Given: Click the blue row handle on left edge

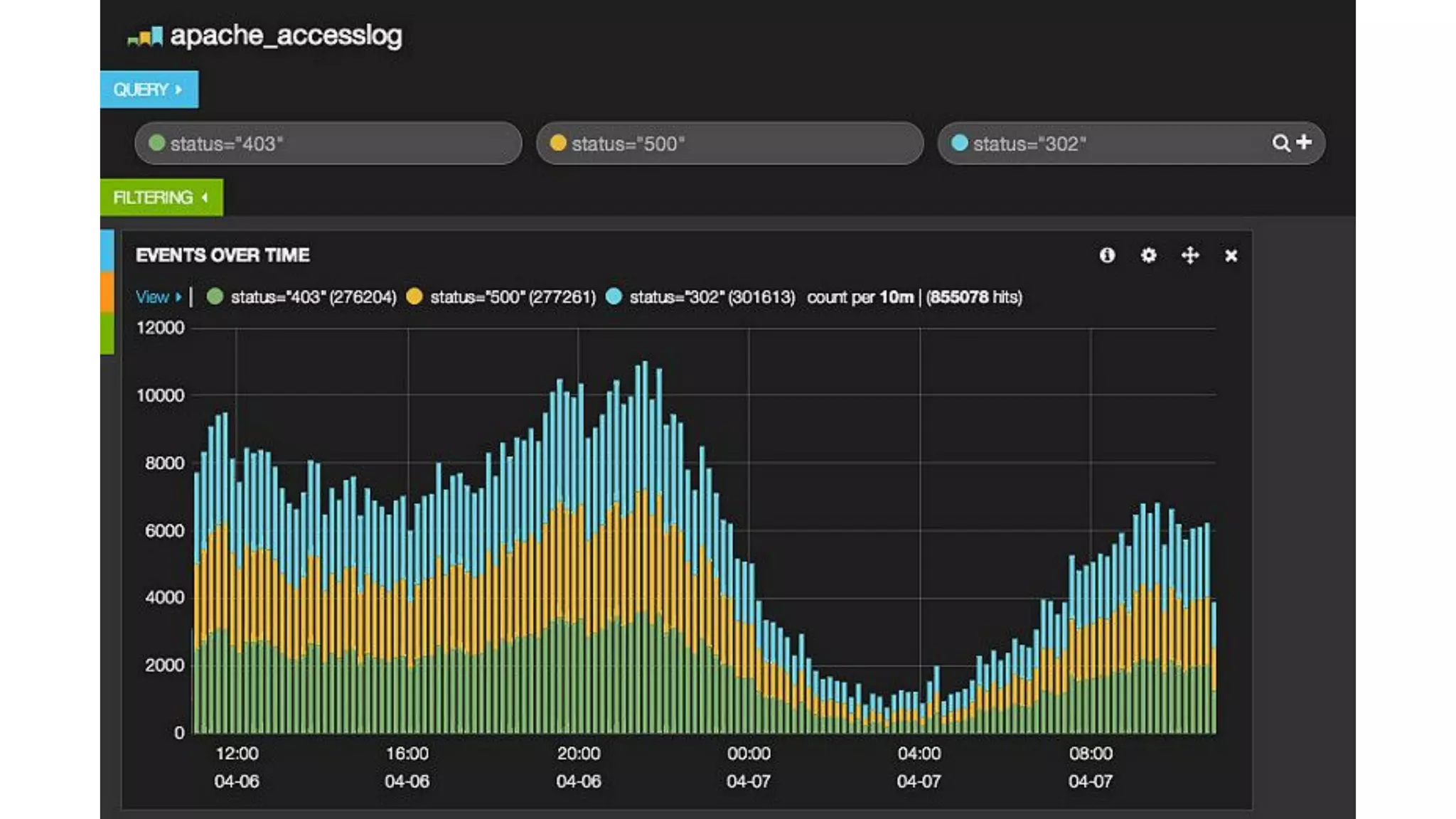Looking at the screenshot, I should 107,250.
